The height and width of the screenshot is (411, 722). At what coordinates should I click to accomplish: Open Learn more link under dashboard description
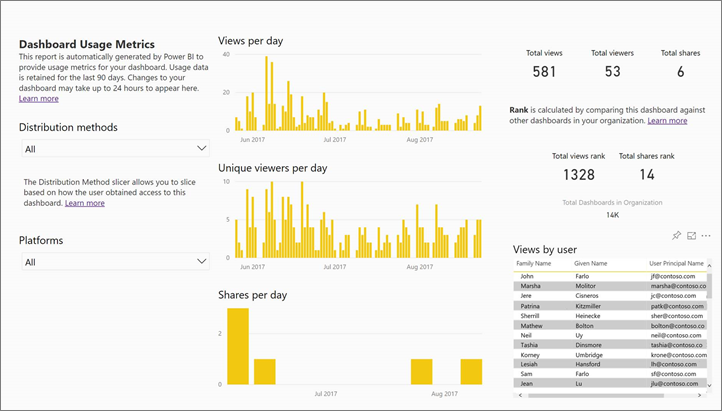point(38,99)
